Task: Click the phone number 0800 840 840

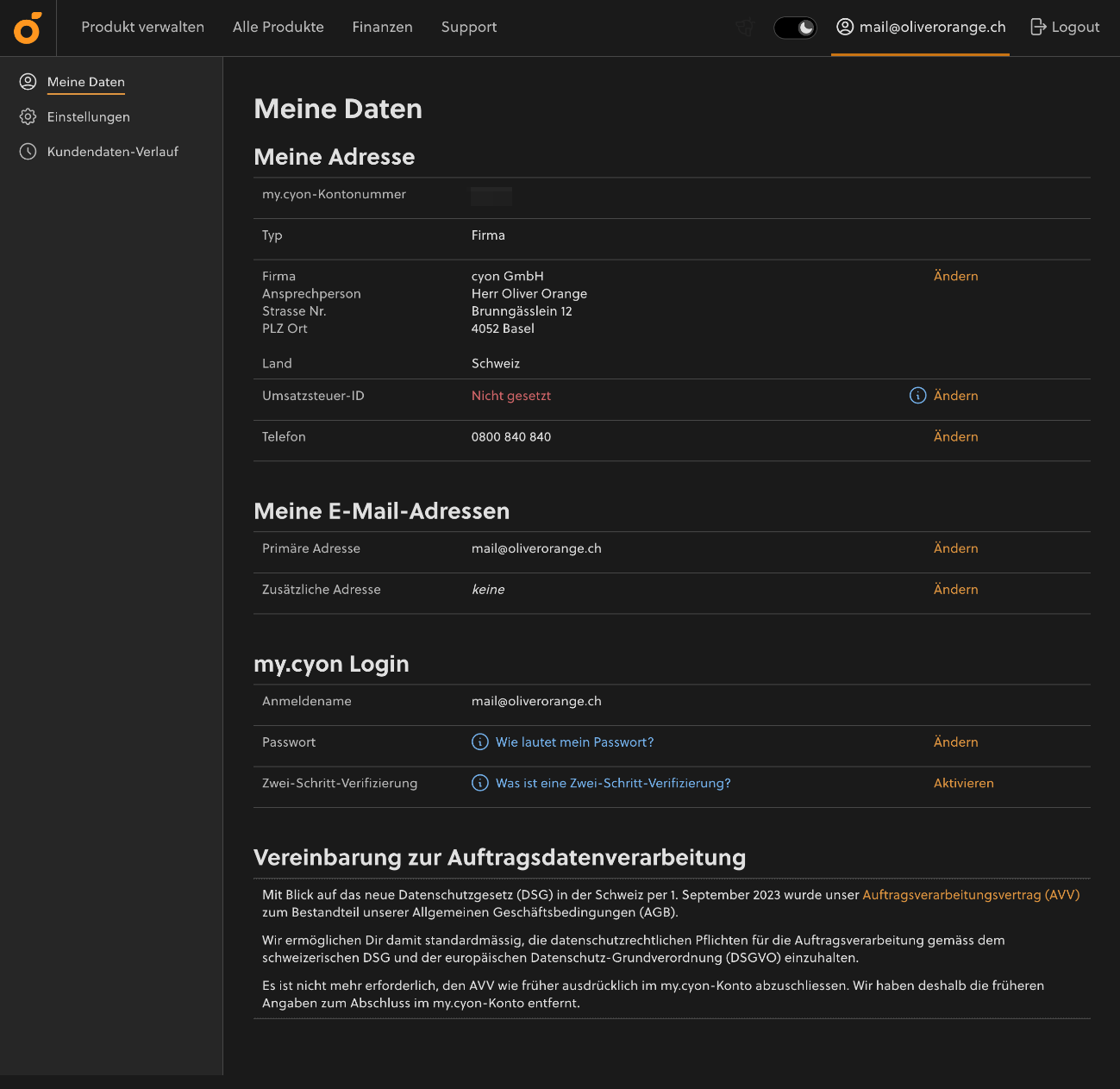Action: (x=510, y=437)
